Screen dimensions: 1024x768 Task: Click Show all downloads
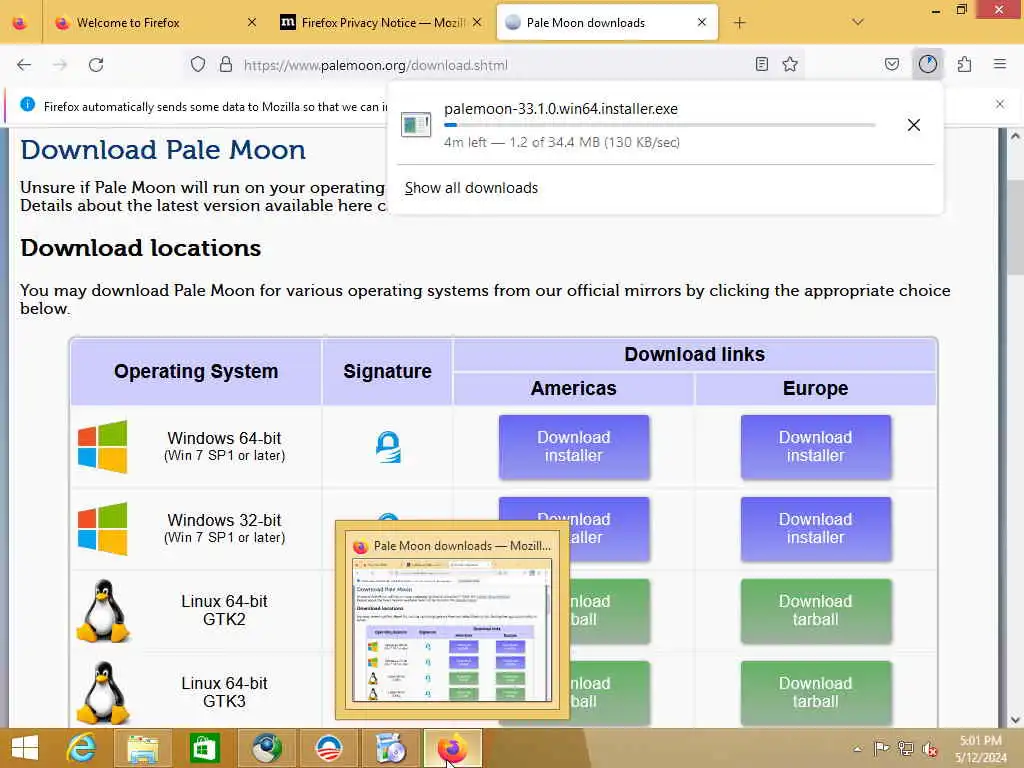click(x=471, y=188)
